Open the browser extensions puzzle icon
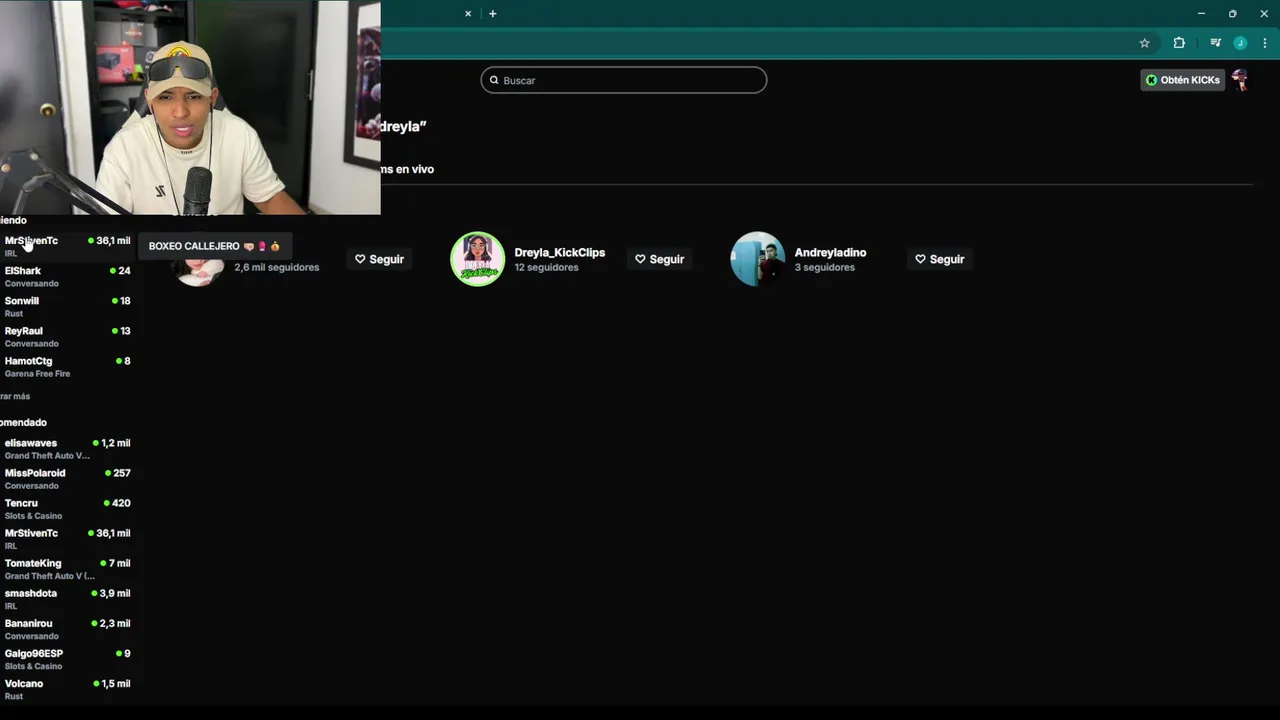The width and height of the screenshot is (1280, 720). pos(1179,43)
